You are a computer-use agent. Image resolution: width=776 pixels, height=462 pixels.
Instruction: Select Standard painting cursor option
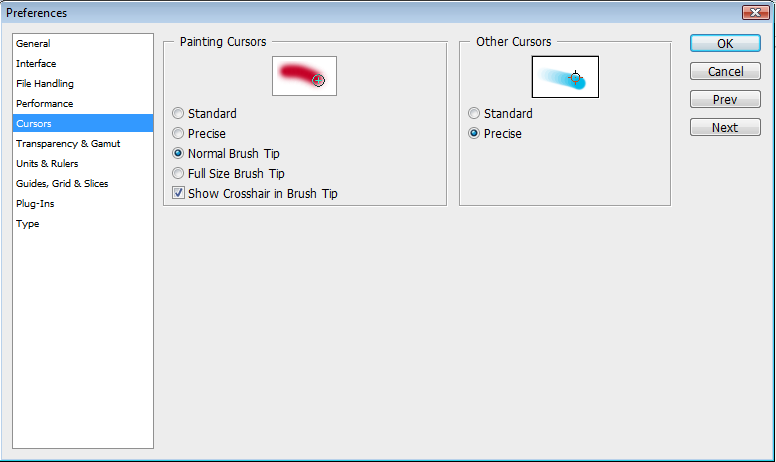(178, 114)
